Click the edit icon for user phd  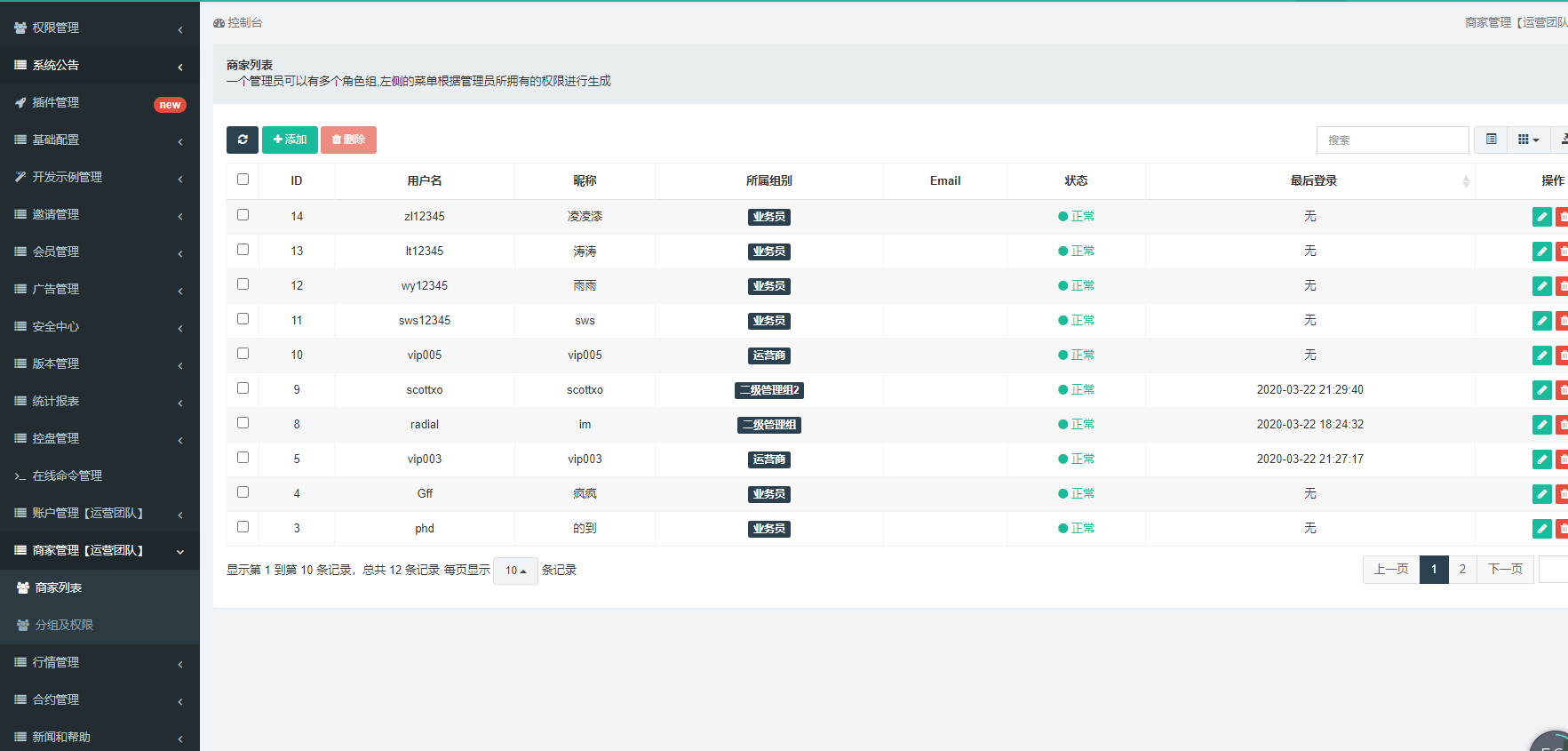coord(1541,529)
